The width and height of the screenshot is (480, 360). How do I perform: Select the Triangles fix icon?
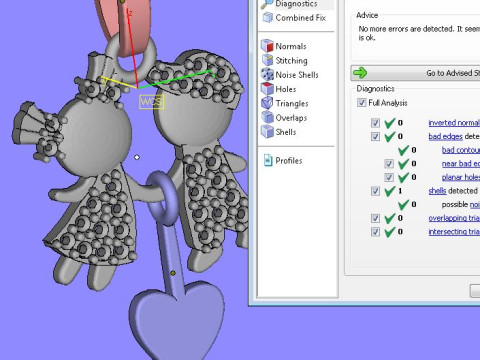coord(267,103)
